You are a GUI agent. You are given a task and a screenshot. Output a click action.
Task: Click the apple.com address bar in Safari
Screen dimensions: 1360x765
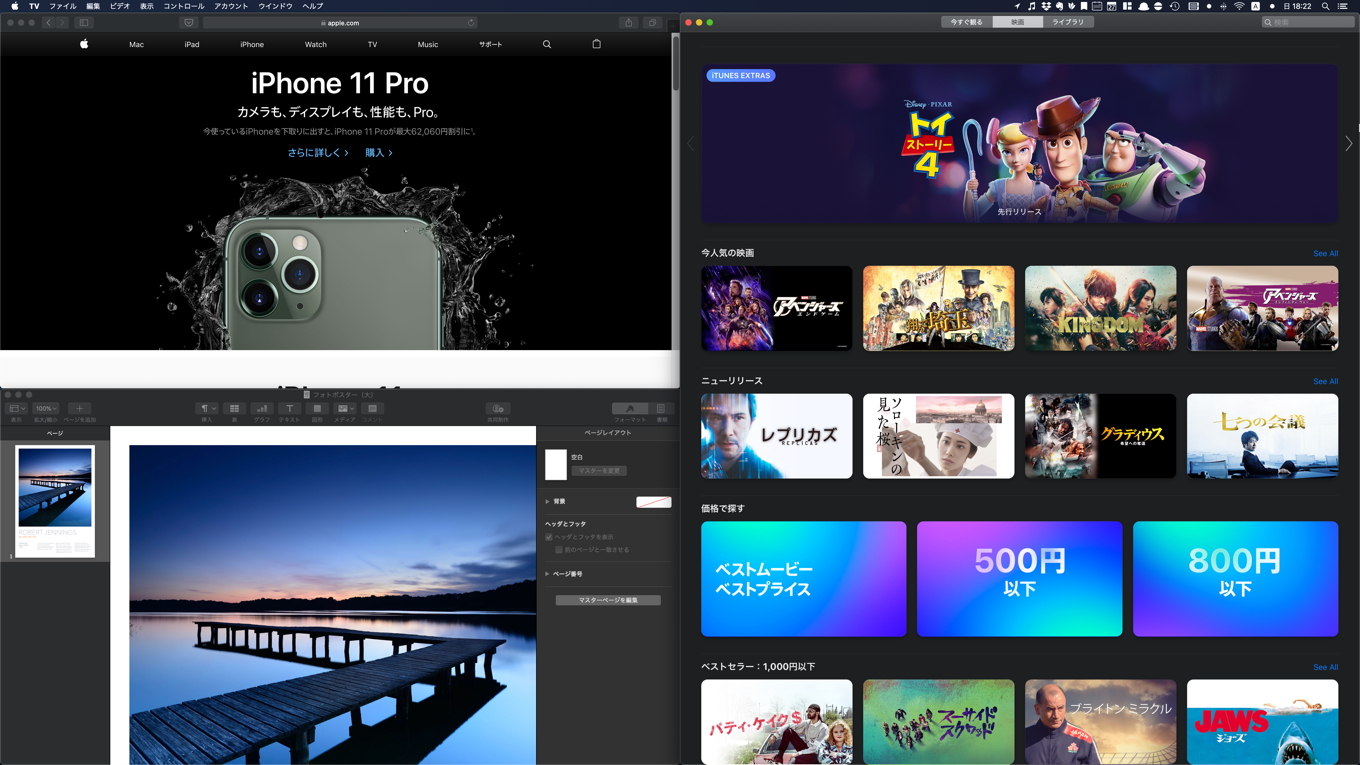click(340, 22)
